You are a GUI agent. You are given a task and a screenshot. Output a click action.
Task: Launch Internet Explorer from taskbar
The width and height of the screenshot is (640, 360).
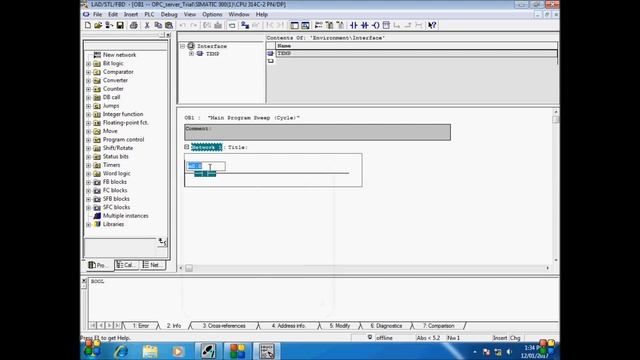coord(121,351)
